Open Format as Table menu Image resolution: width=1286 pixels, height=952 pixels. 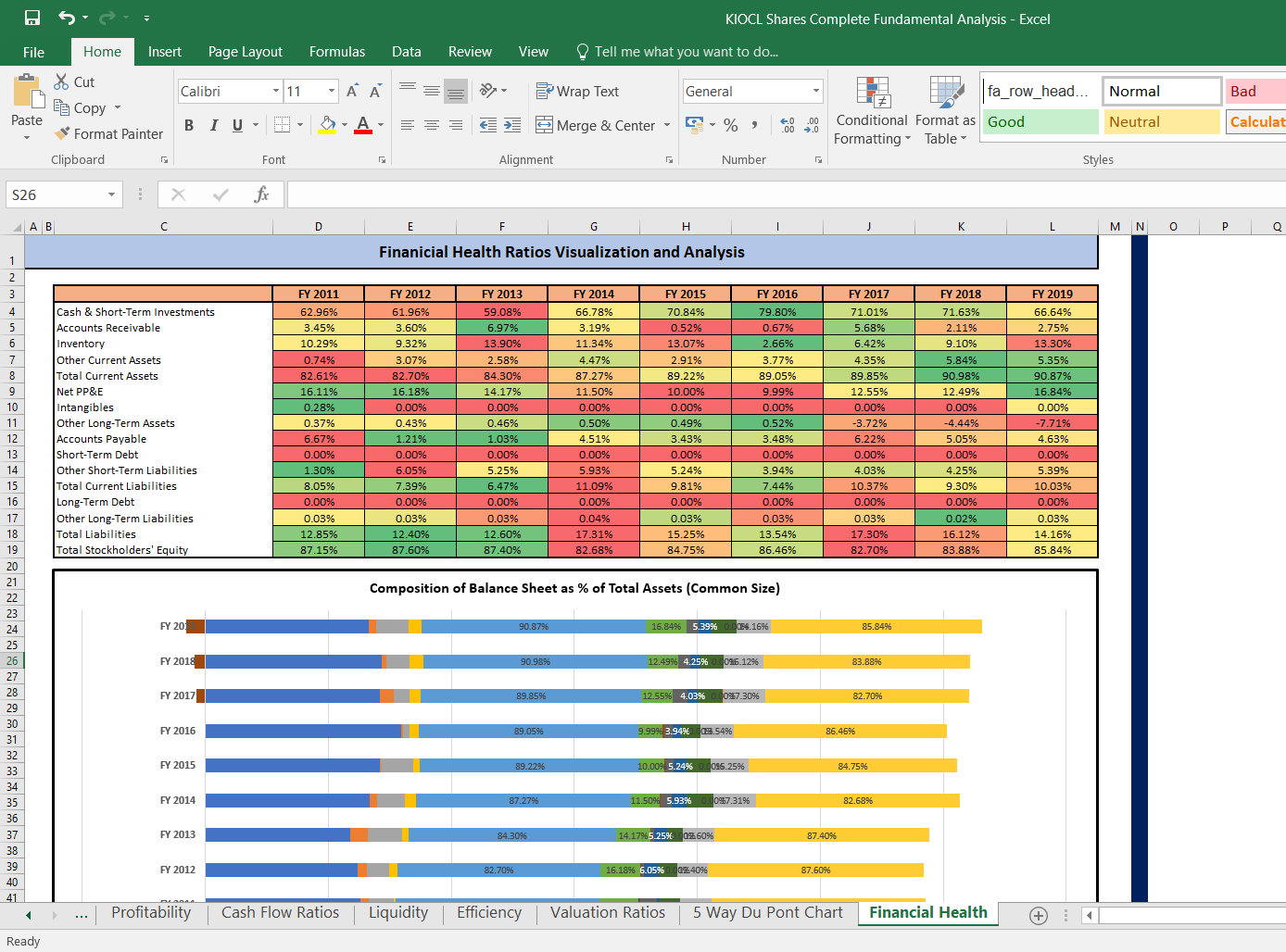coord(945,111)
